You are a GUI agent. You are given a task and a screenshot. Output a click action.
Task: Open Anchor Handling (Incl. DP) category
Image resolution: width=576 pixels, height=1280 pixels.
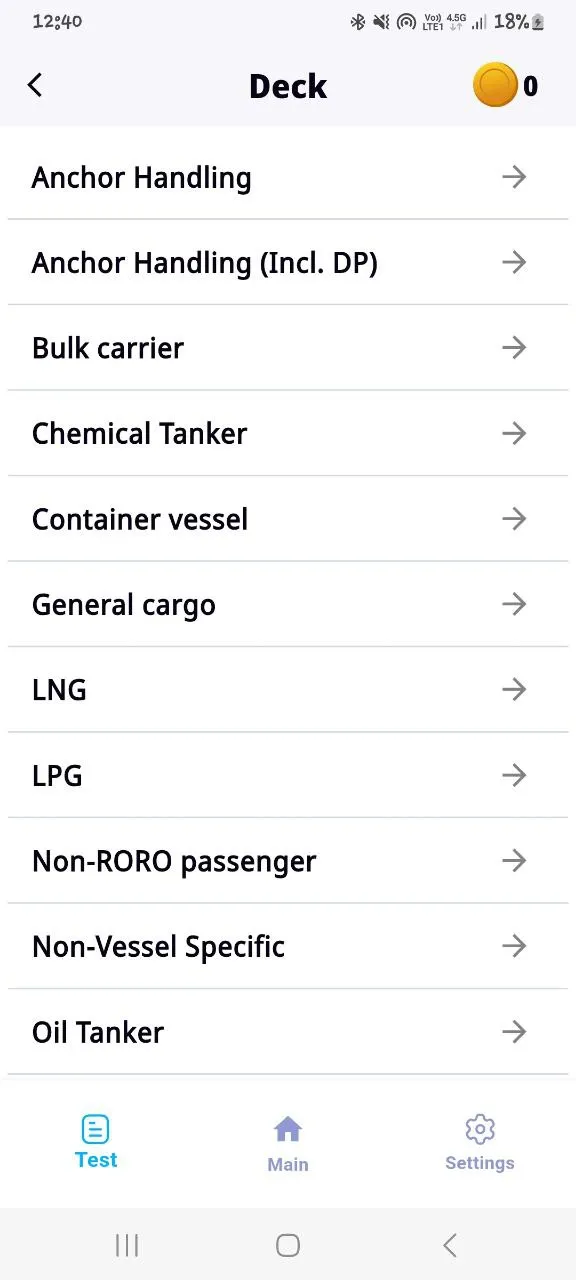point(288,263)
